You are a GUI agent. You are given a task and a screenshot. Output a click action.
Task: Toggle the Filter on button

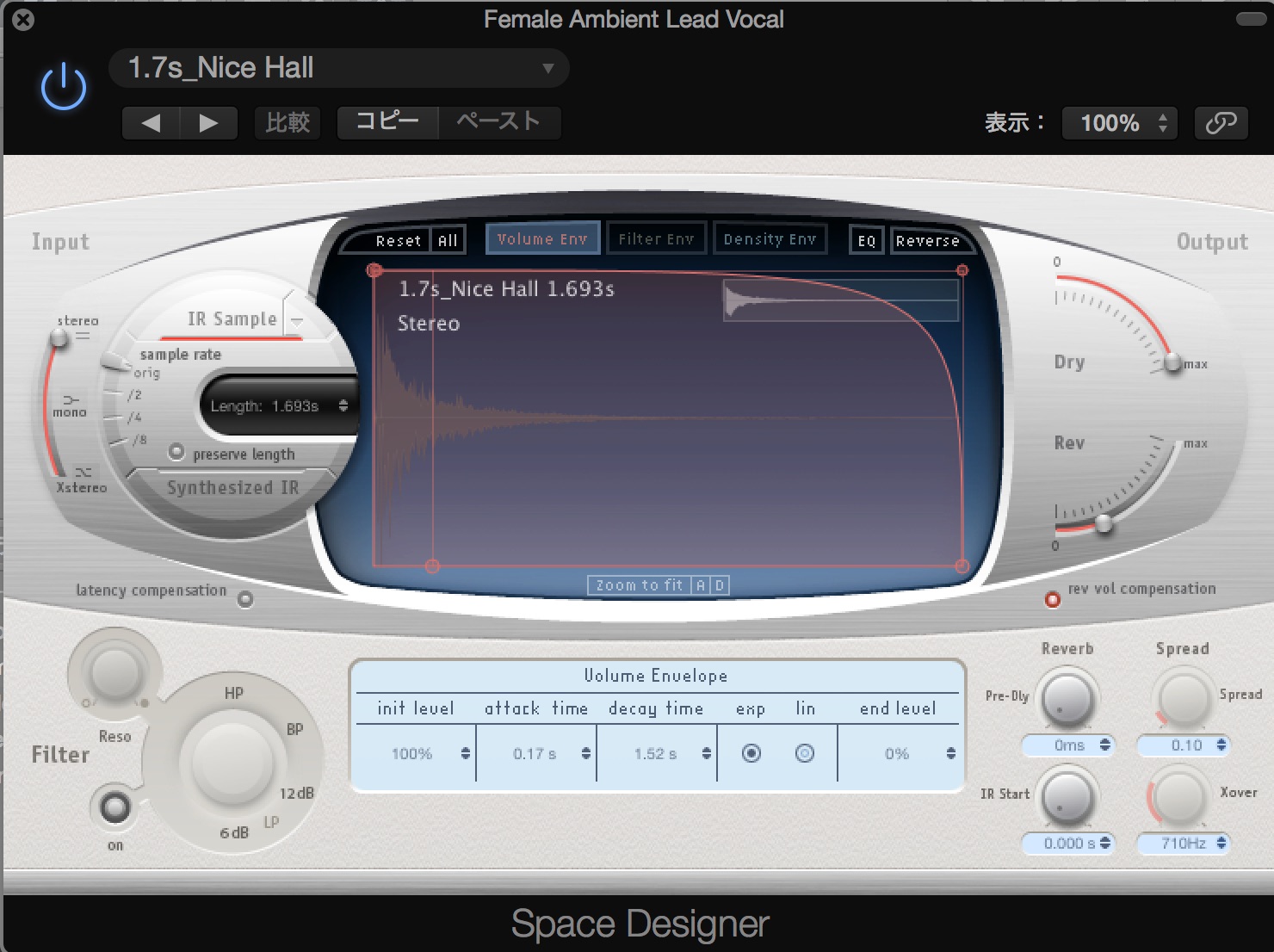[114, 807]
